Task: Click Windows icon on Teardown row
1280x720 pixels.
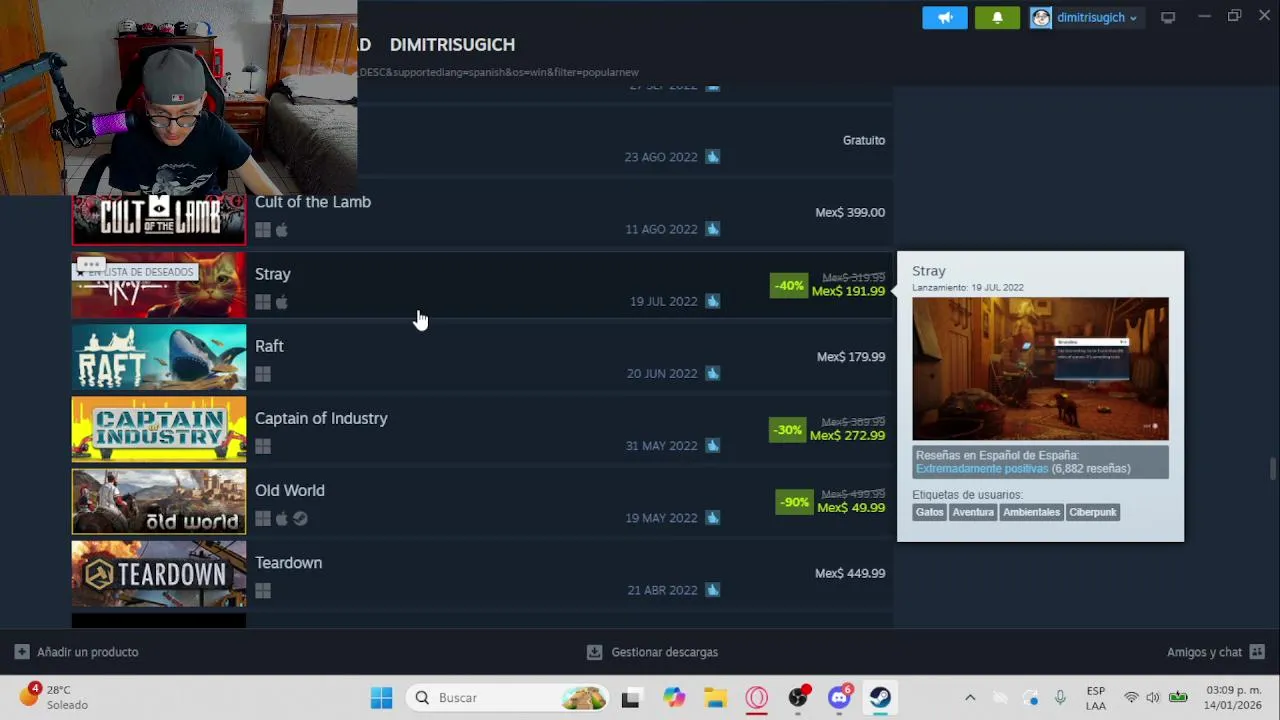Action: (263, 590)
